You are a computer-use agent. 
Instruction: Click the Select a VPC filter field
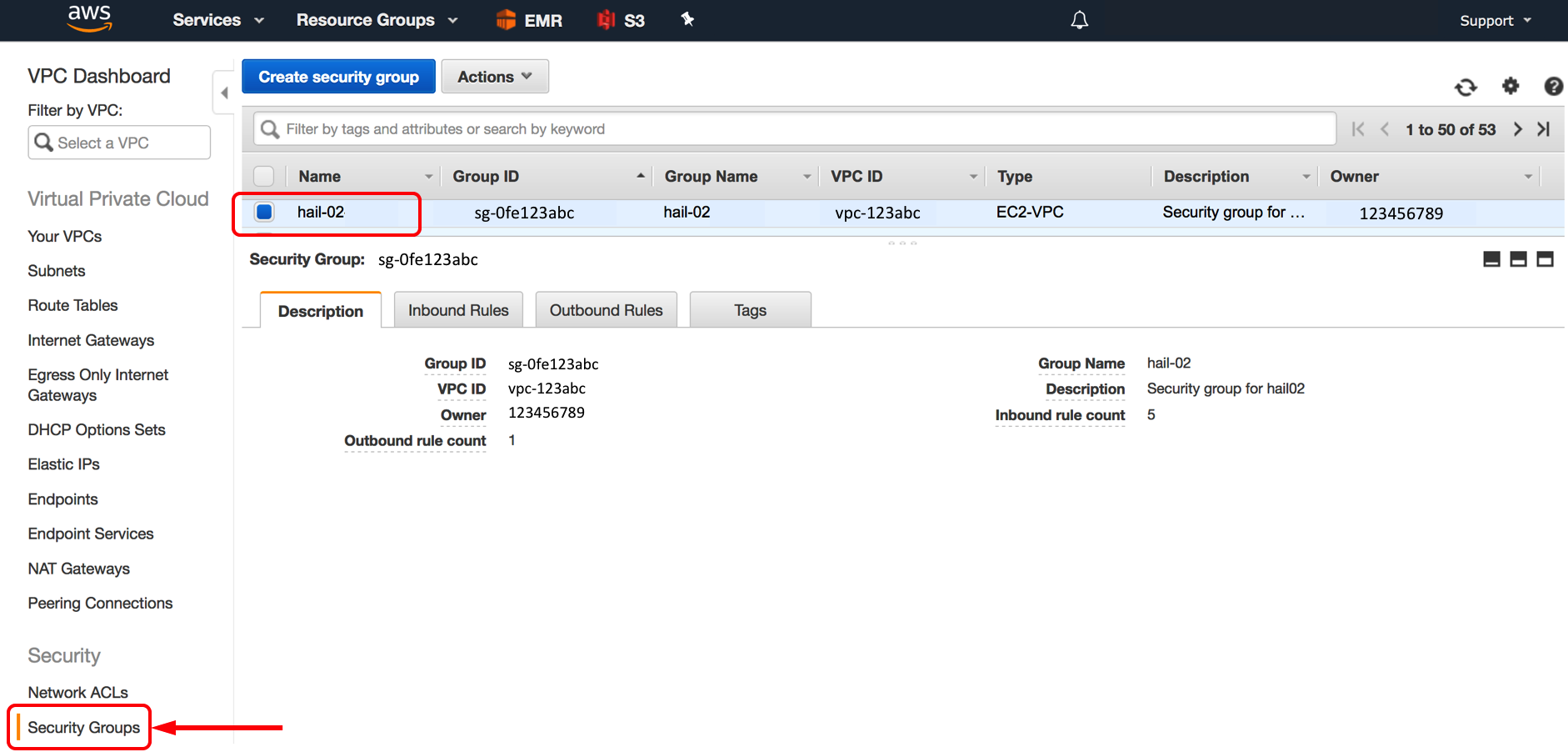(x=119, y=143)
